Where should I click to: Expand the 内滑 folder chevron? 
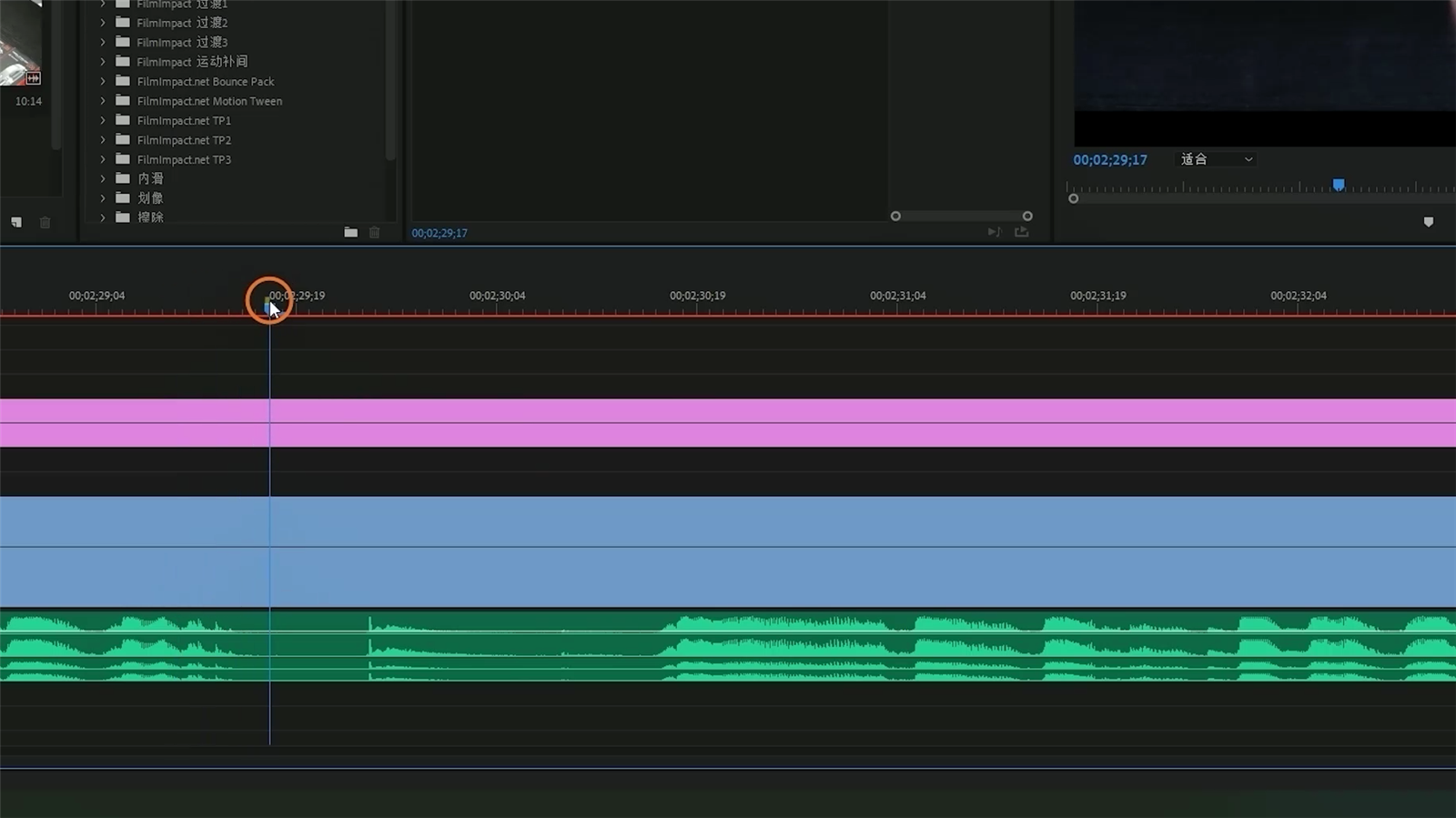coord(103,178)
